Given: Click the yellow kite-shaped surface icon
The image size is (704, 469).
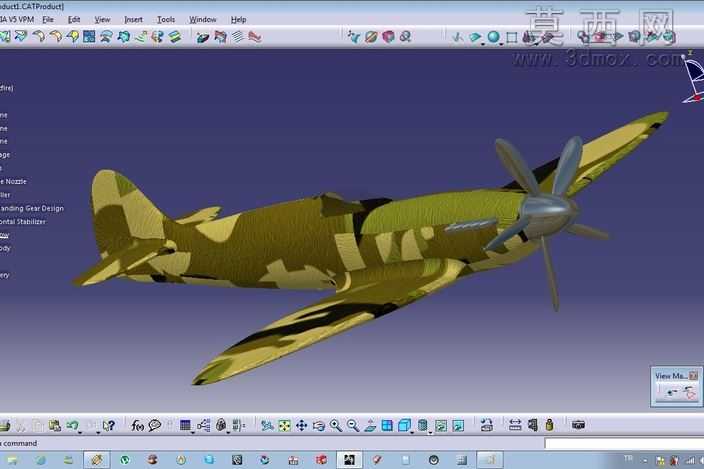Looking at the screenshot, I should pyautogui.click(x=72, y=36).
